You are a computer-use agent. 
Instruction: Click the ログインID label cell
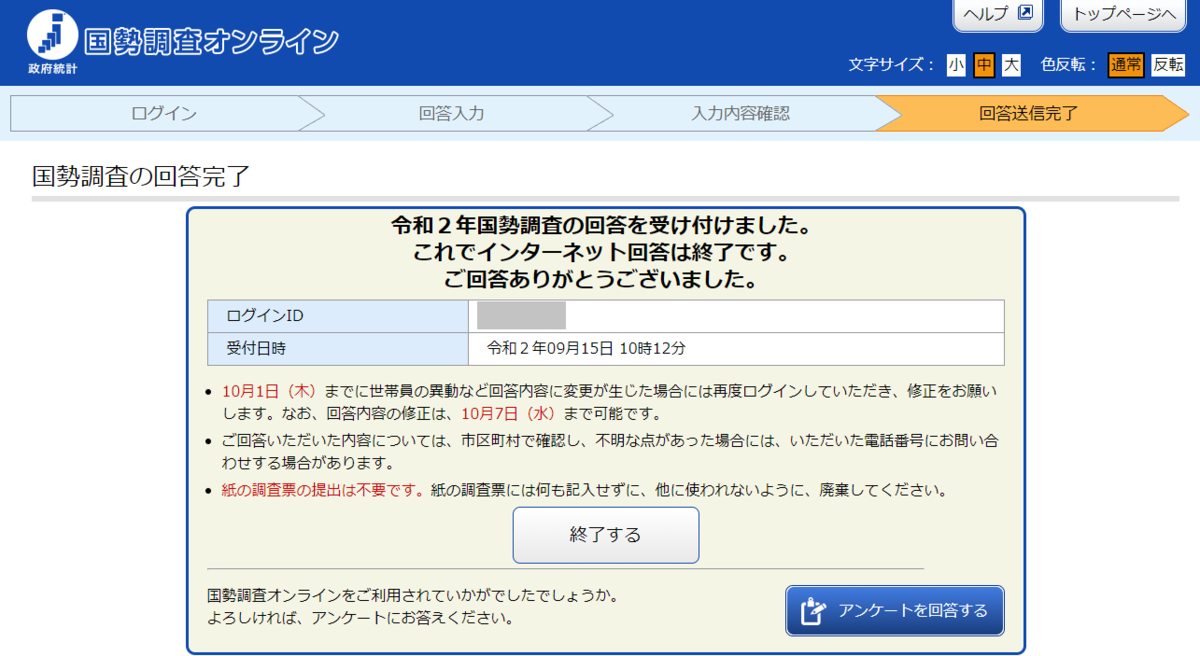pos(338,316)
